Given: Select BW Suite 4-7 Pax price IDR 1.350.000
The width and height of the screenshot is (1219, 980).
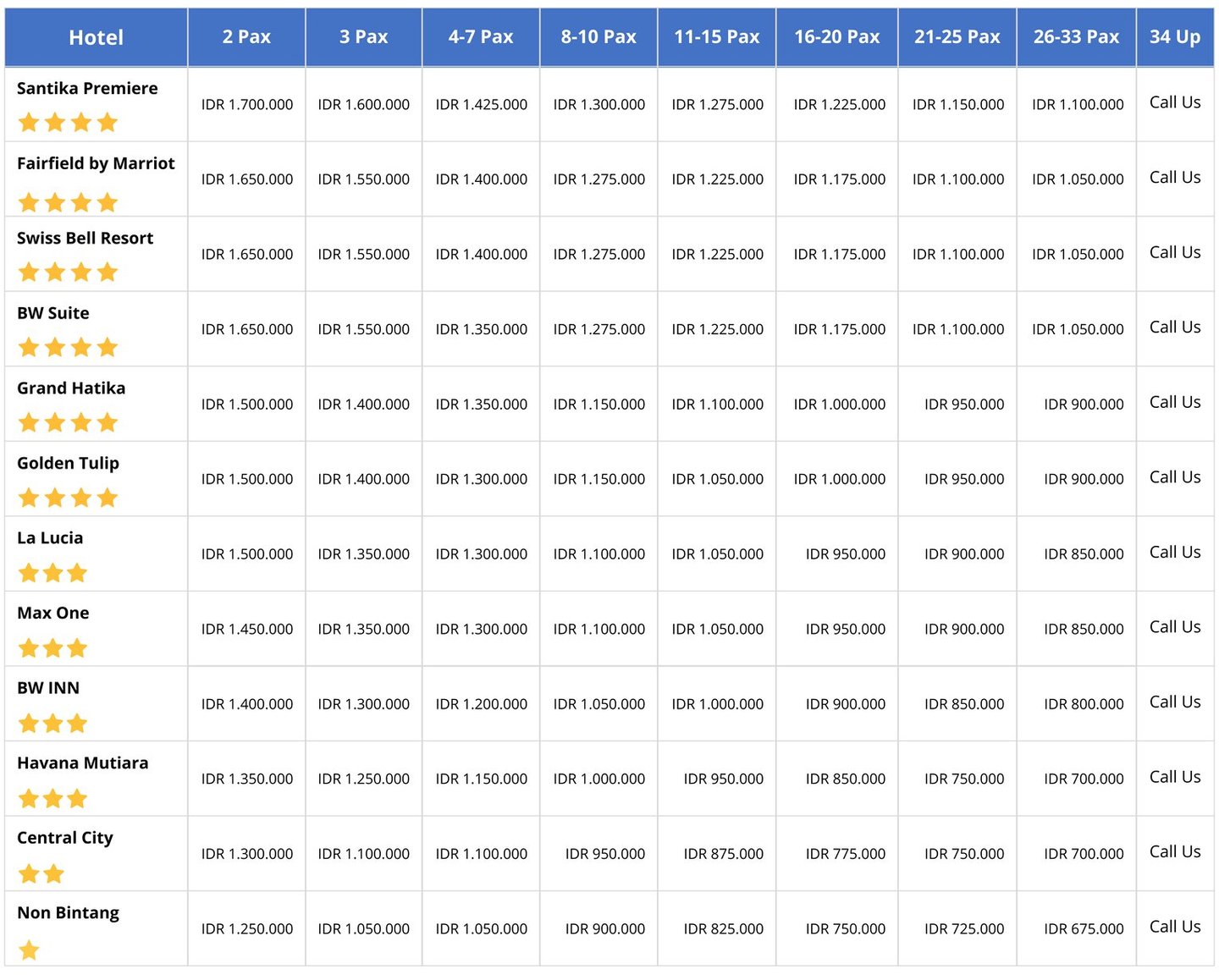Looking at the screenshot, I should coord(482,329).
